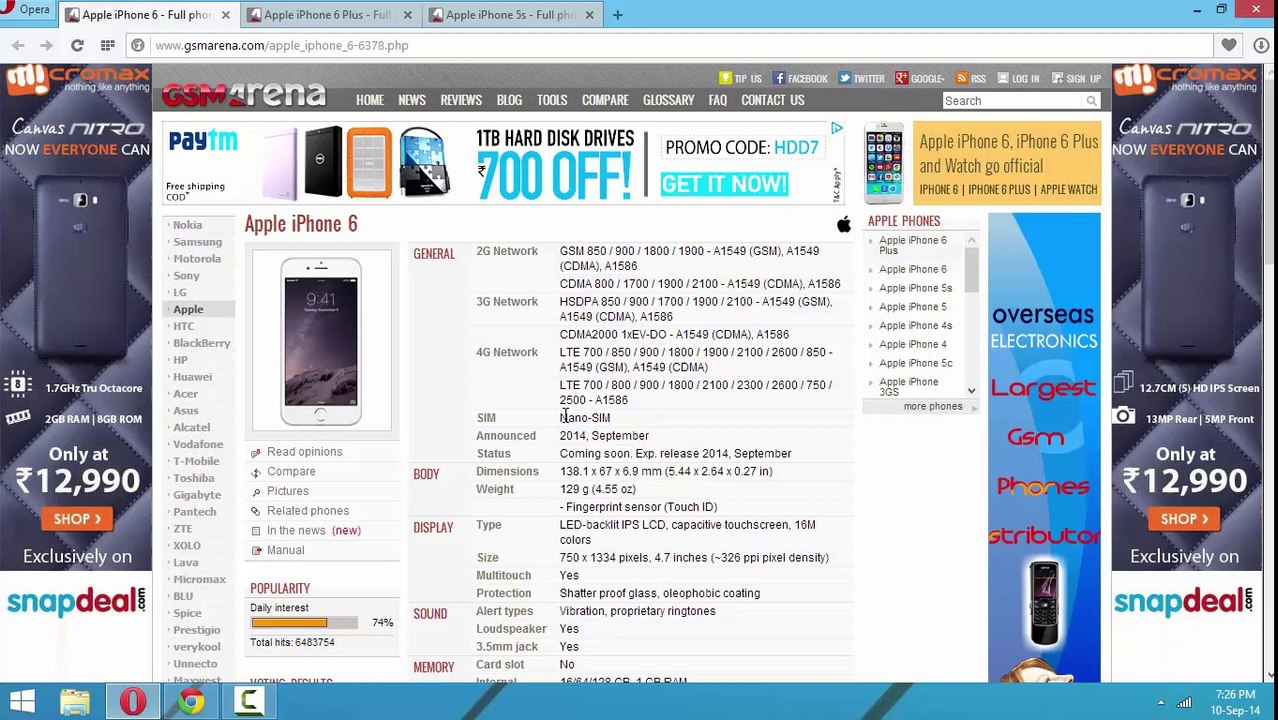Click the browser back arrow
Viewport: 1278px width, 720px height.
pos(18,45)
